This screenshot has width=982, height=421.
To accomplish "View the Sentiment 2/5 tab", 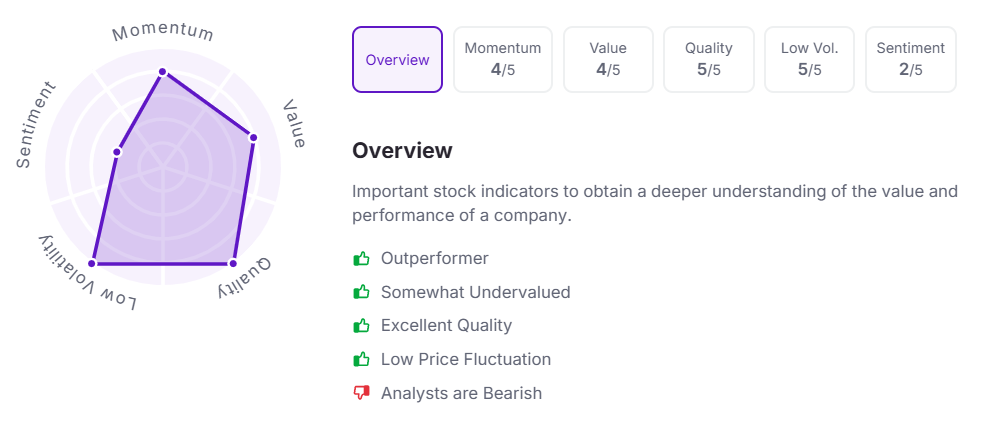I will (x=910, y=60).
